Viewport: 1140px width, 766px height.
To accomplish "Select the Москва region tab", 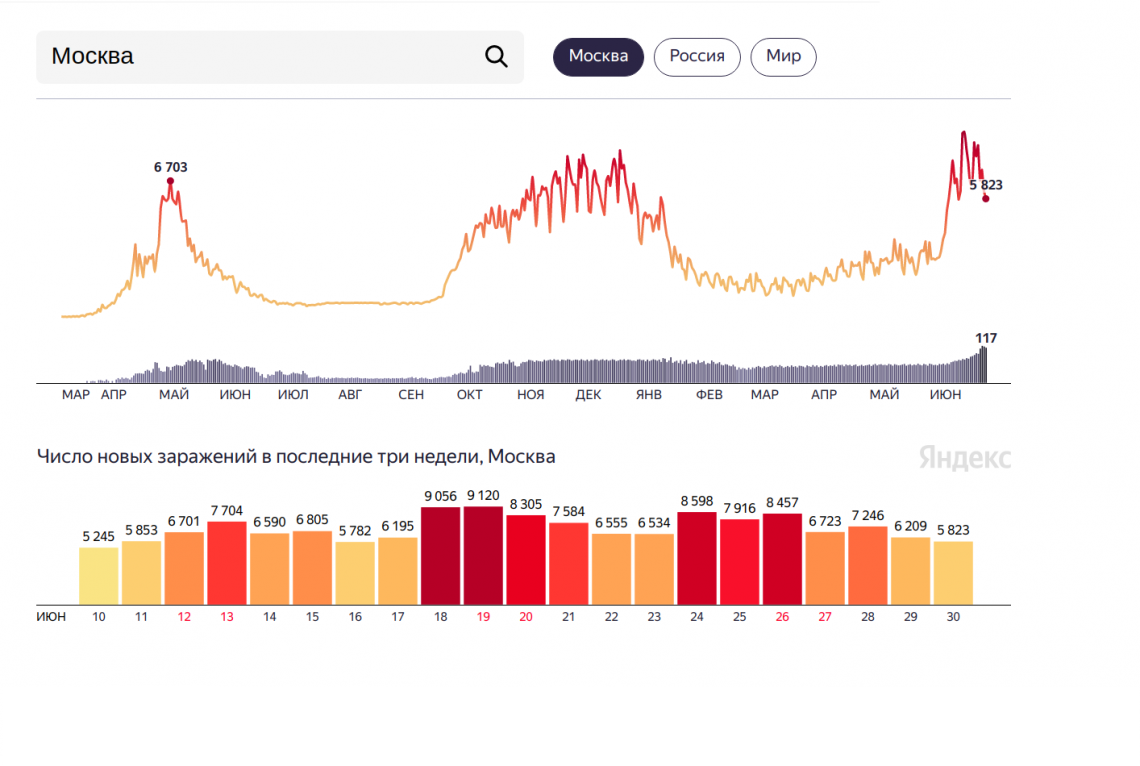I will pyautogui.click(x=598, y=57).
